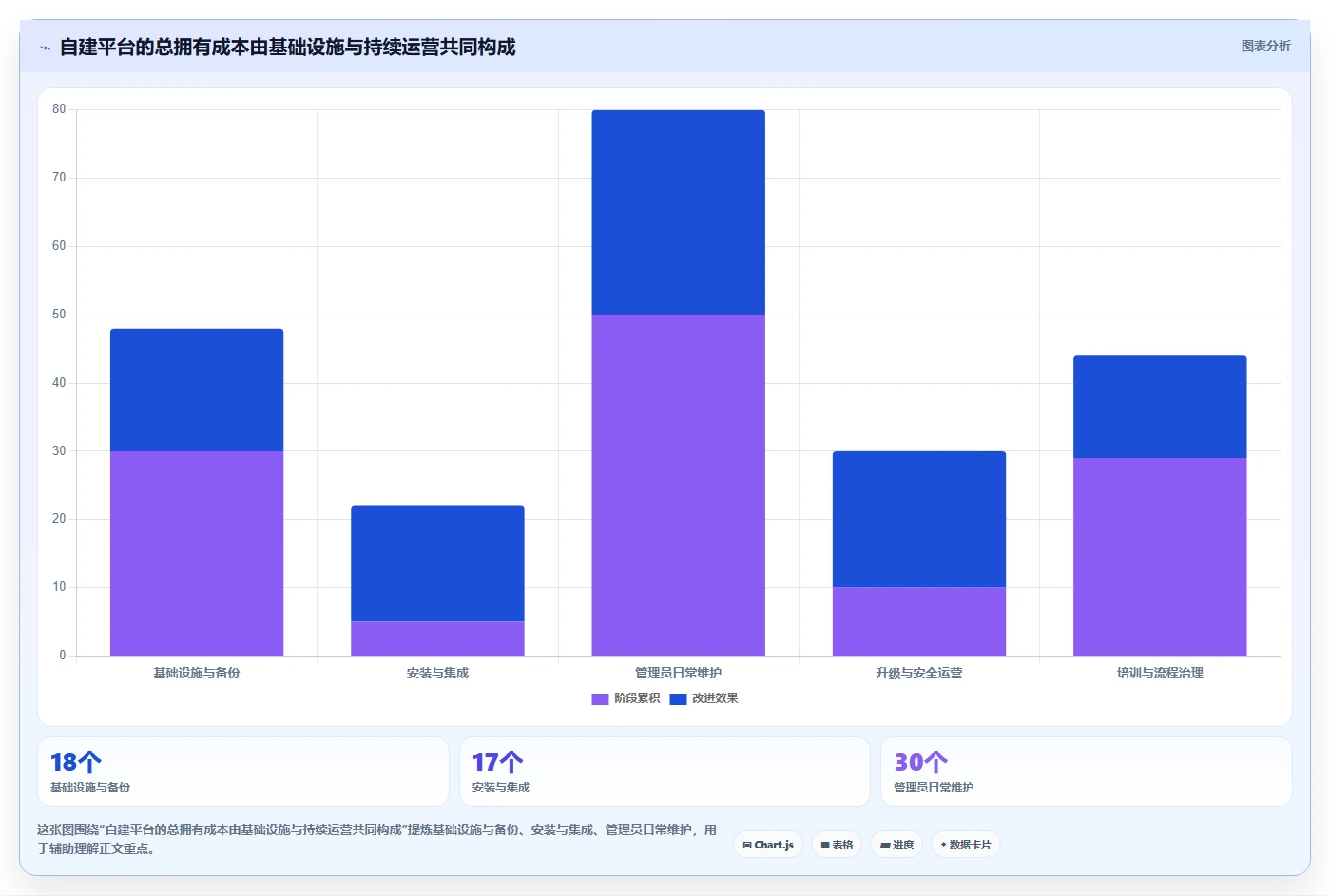The image size is (1330, 896).
Task: Click the 图表分析 label in the header
Action: point(1265,46)
